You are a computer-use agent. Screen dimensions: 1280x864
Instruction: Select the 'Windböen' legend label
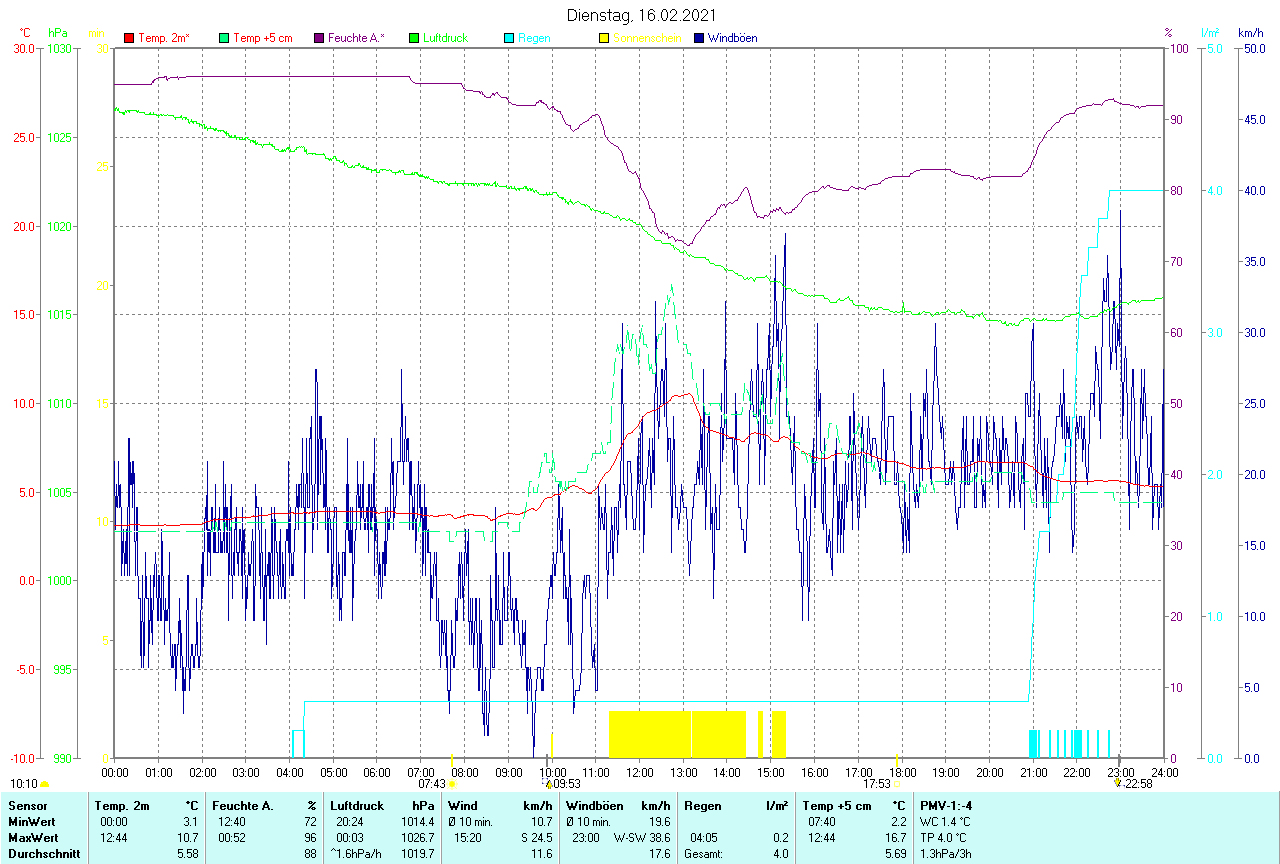(733, 38)
